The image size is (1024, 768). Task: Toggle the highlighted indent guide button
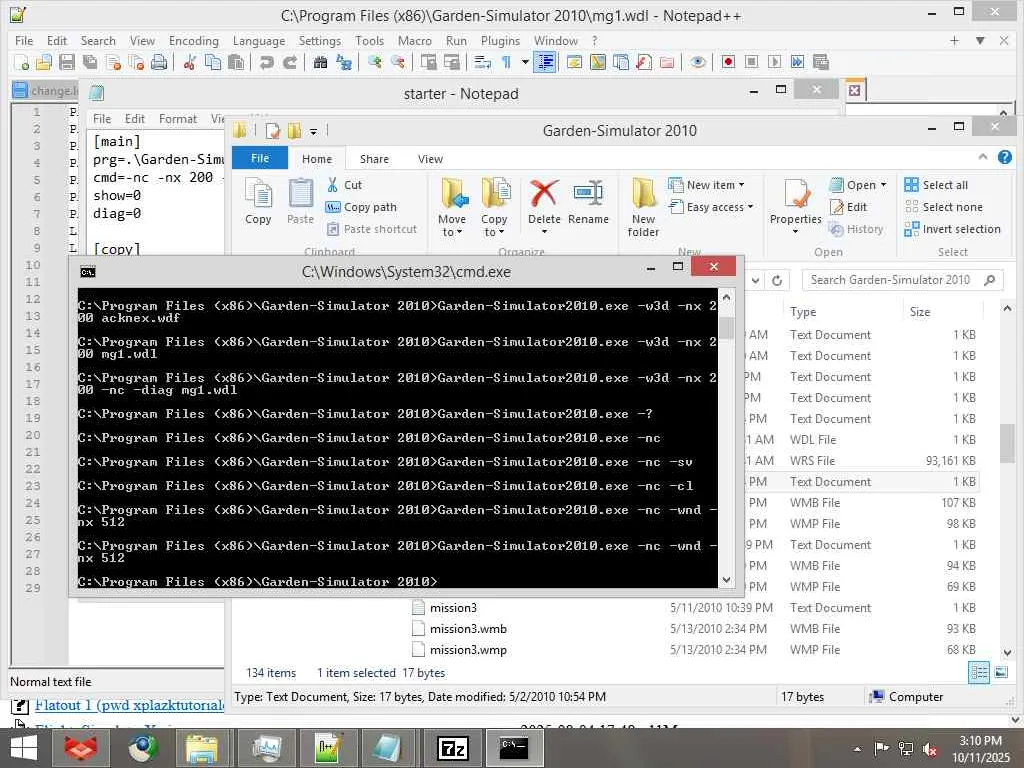click(x=545, y=62)
